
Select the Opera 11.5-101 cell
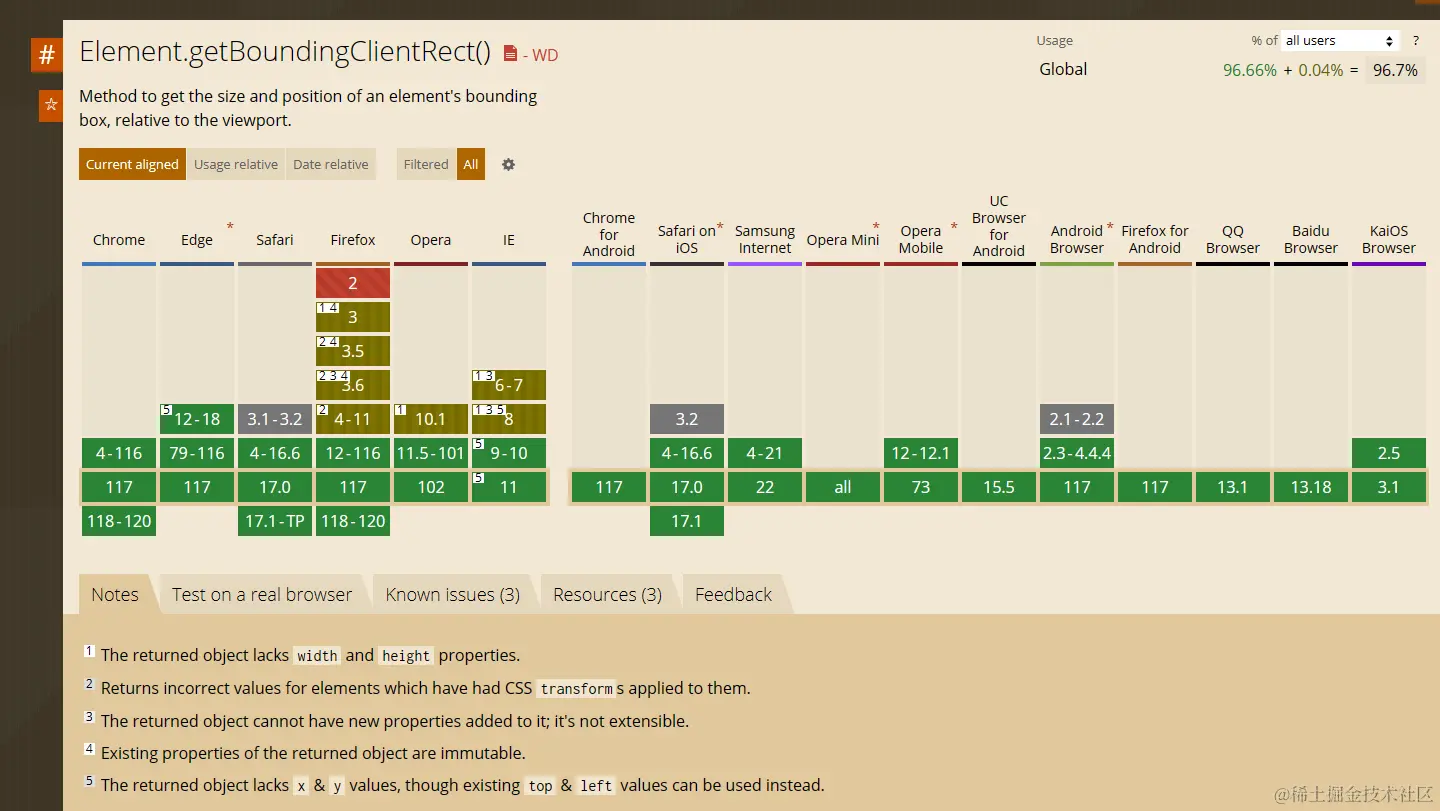431,453
